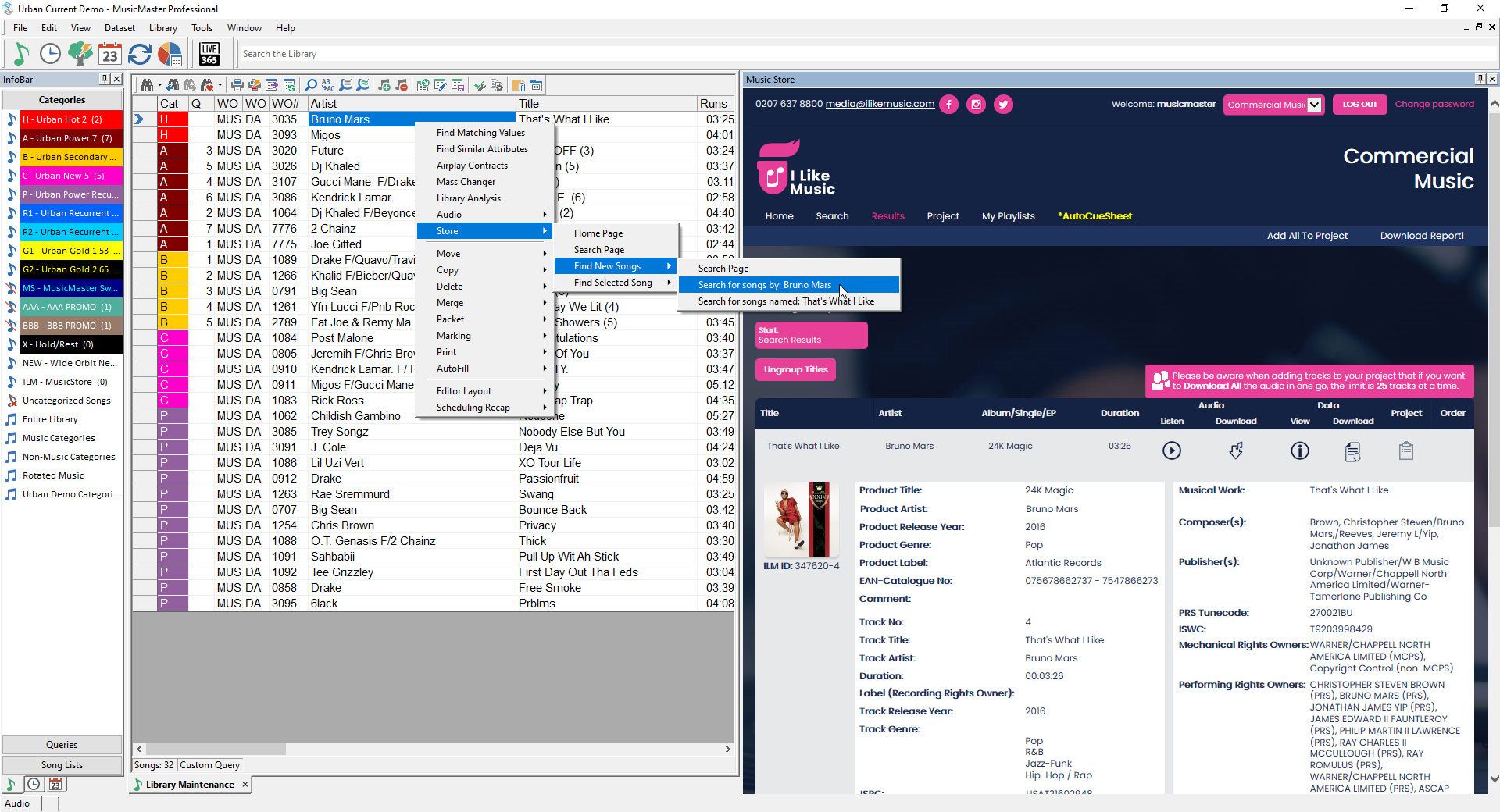View track data info icon
The height and width of the screenshot is (812, 1500).
(x=1299, y=451)
